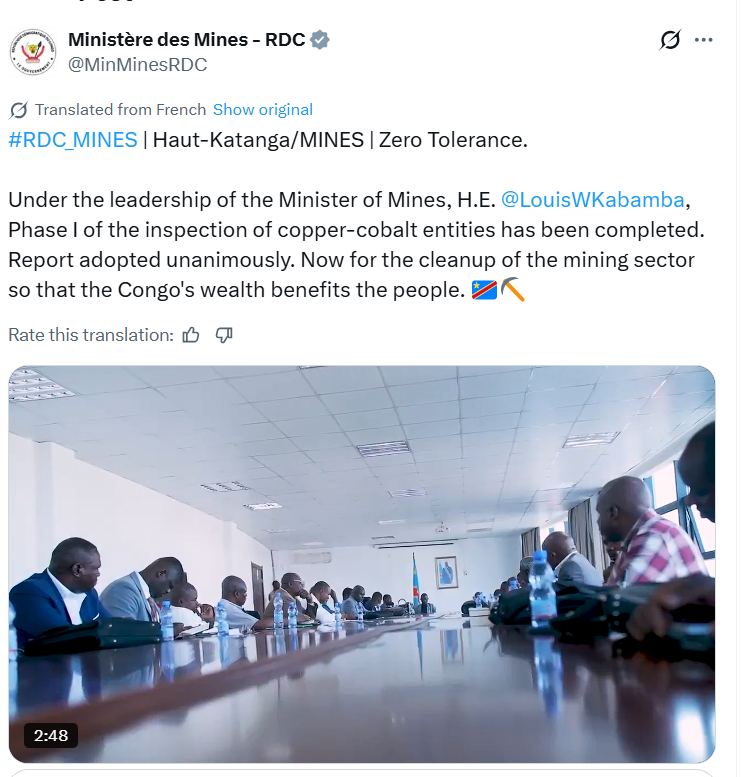Show original French text
Screen dimensions: 741x777
(262, 110)
